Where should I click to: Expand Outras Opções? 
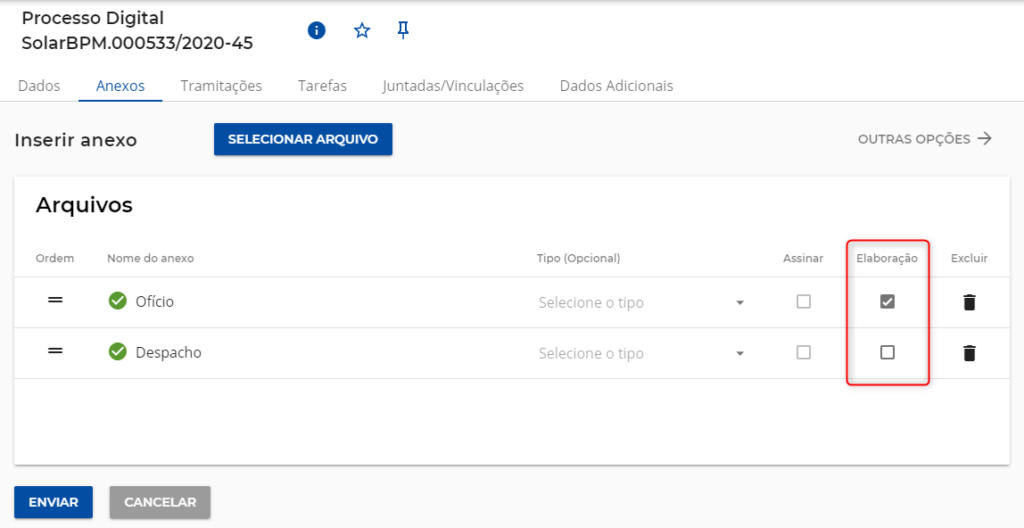pos(924,139)
